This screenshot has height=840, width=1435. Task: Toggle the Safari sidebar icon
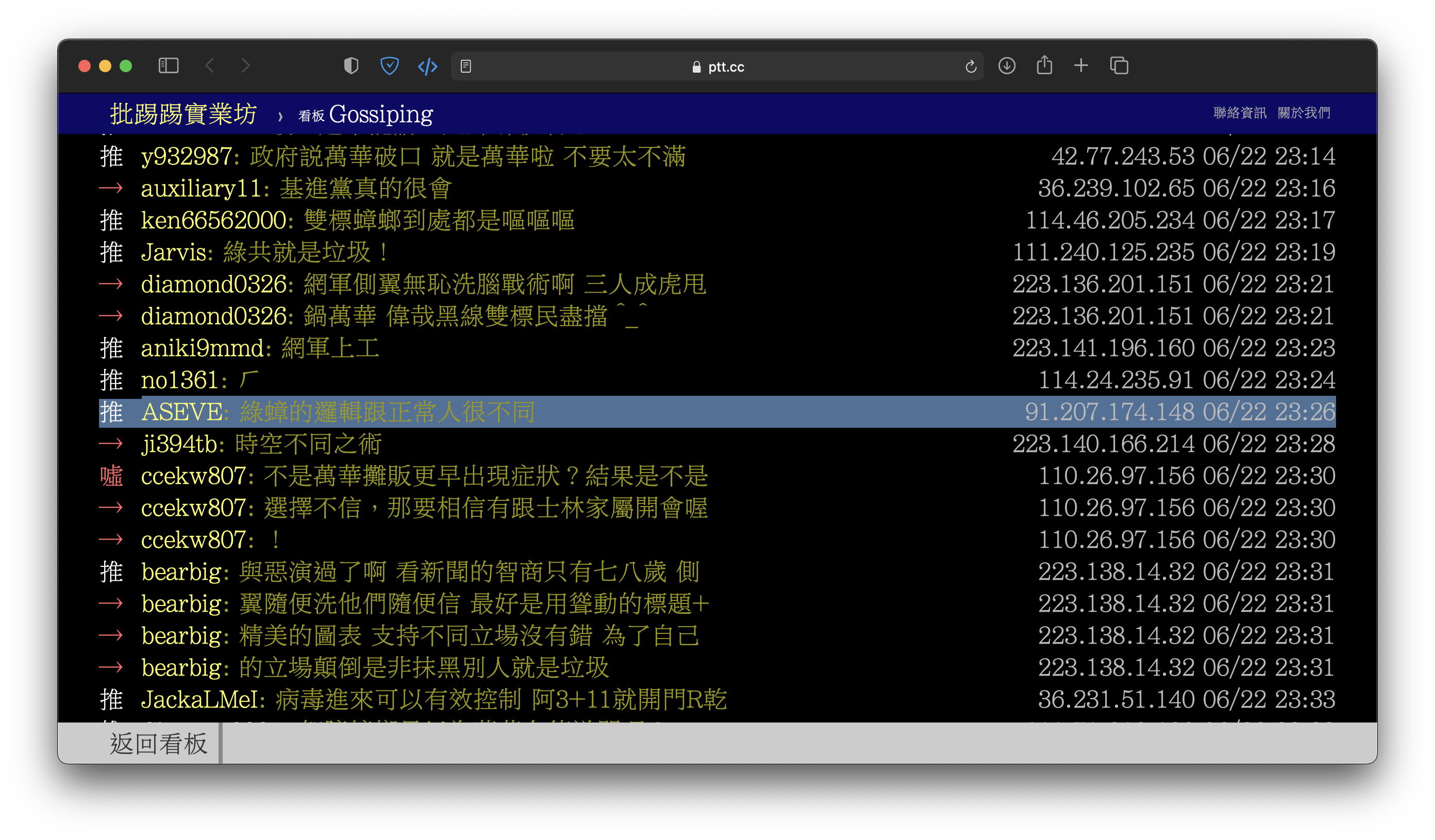tap(169, 66)
